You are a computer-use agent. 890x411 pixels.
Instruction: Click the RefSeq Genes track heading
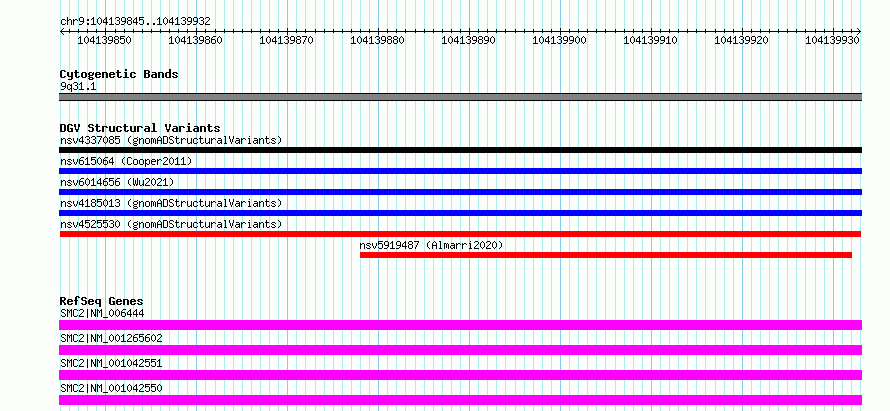click(102, 301)
